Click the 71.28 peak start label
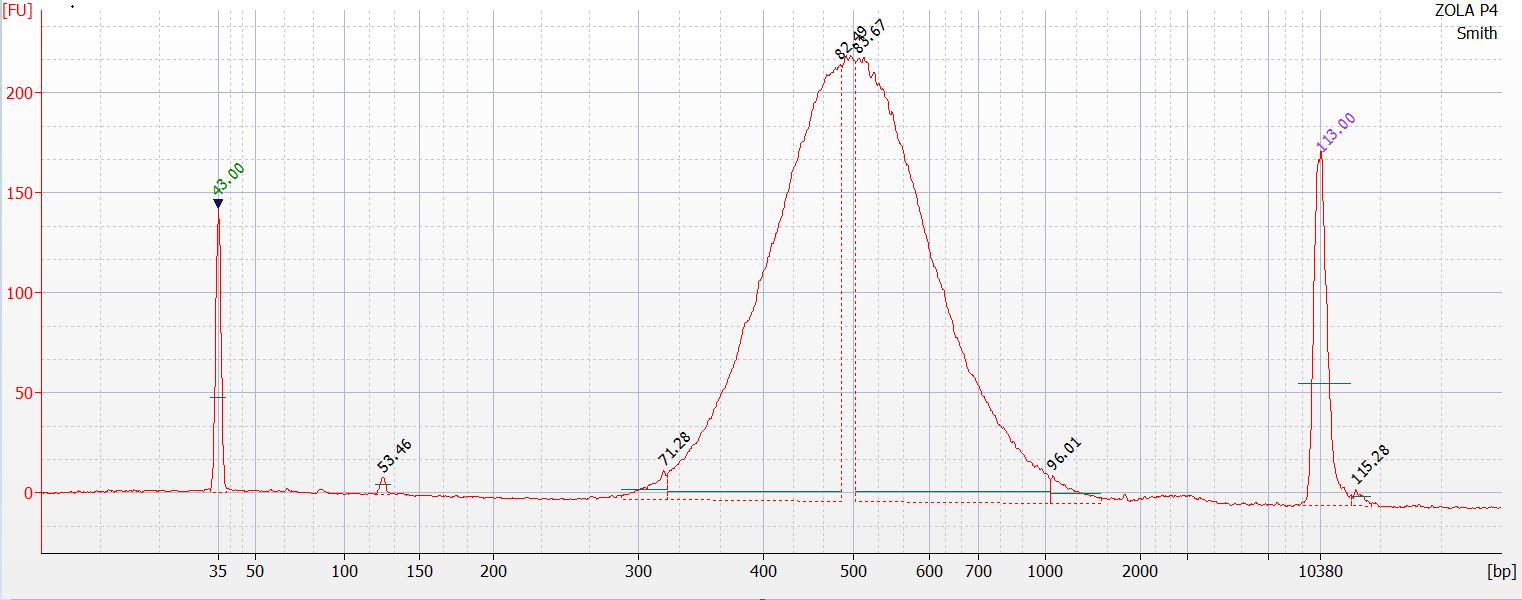Viewport: 1522px width, 600px height. (675, 451)
